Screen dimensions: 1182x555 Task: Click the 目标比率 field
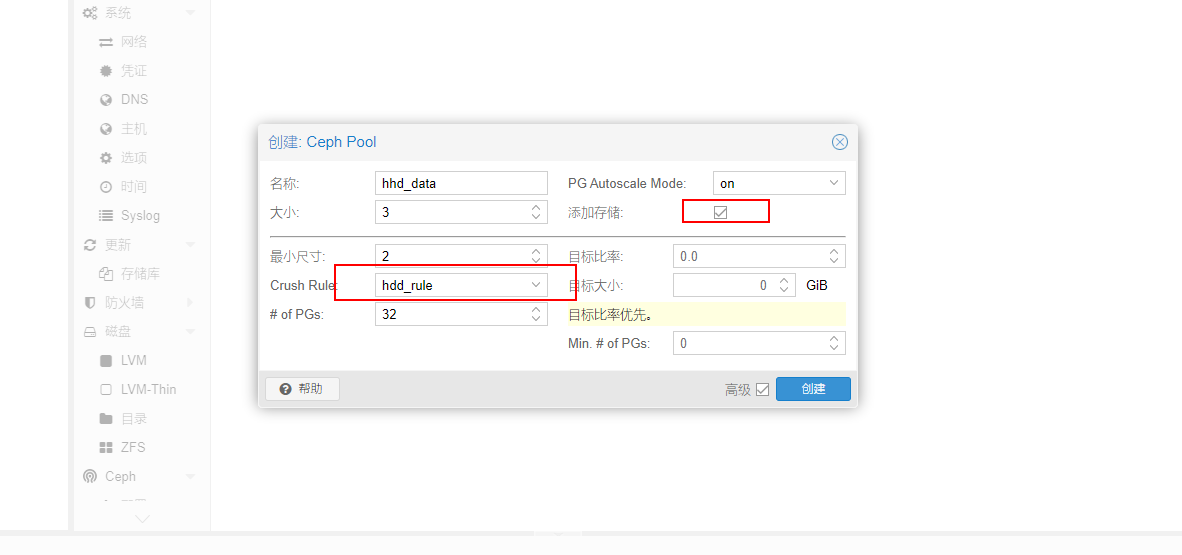click(759, 256)
